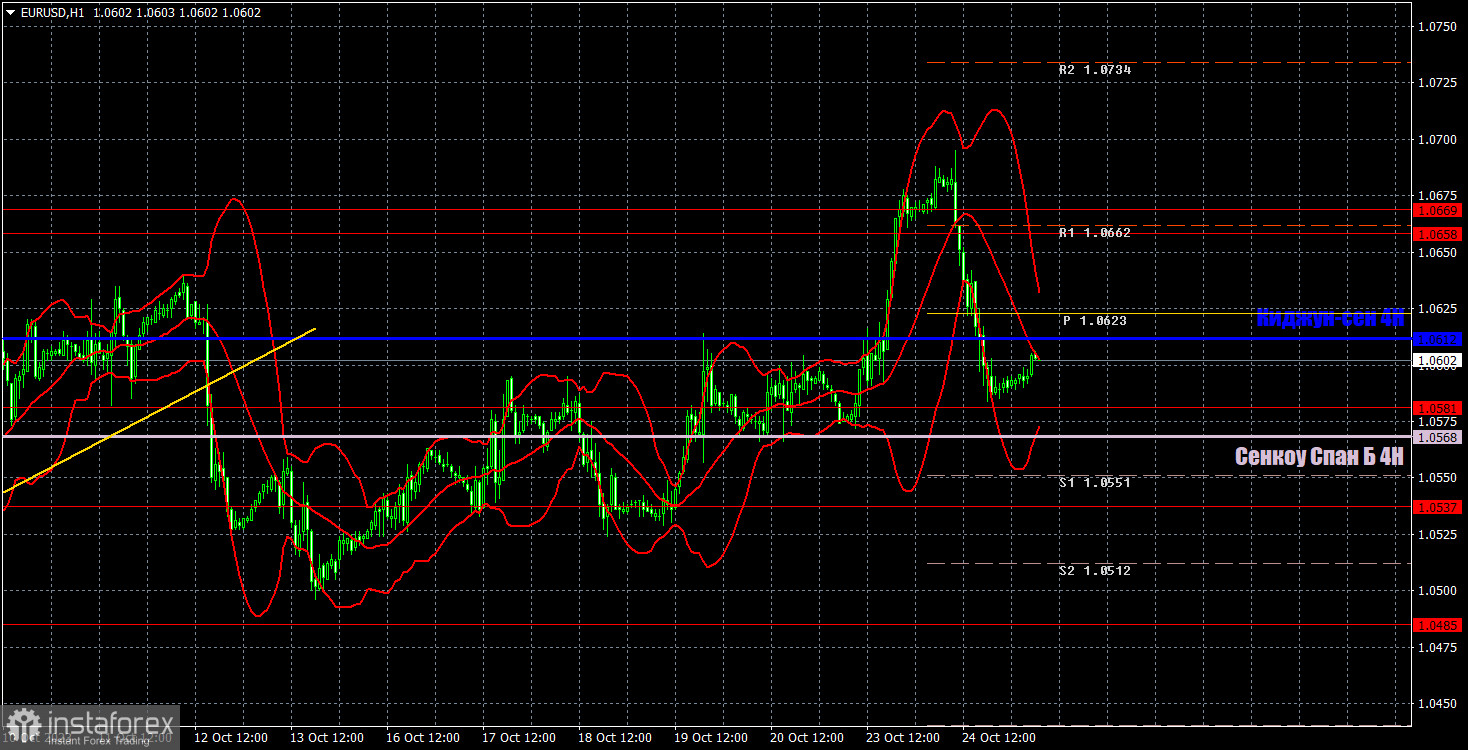
Task: Click the 1.0525 price scale value
Action: [1438, 534]
